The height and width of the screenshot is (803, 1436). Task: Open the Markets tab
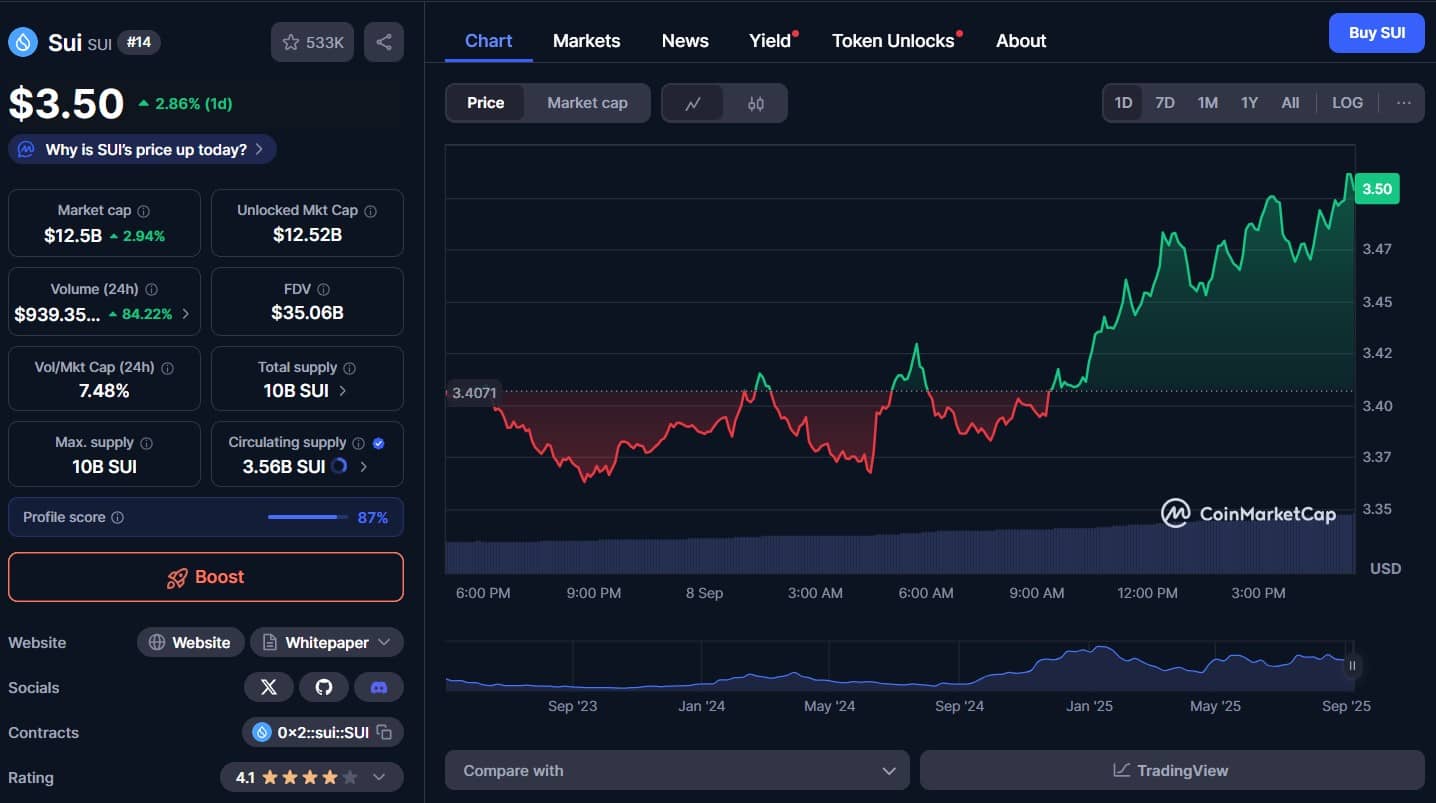pos(586,41)
